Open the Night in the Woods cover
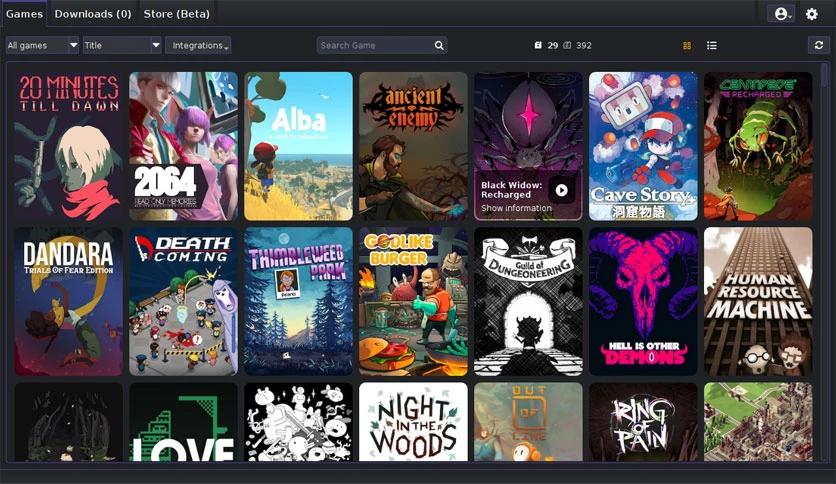 (x=413, y=422)
